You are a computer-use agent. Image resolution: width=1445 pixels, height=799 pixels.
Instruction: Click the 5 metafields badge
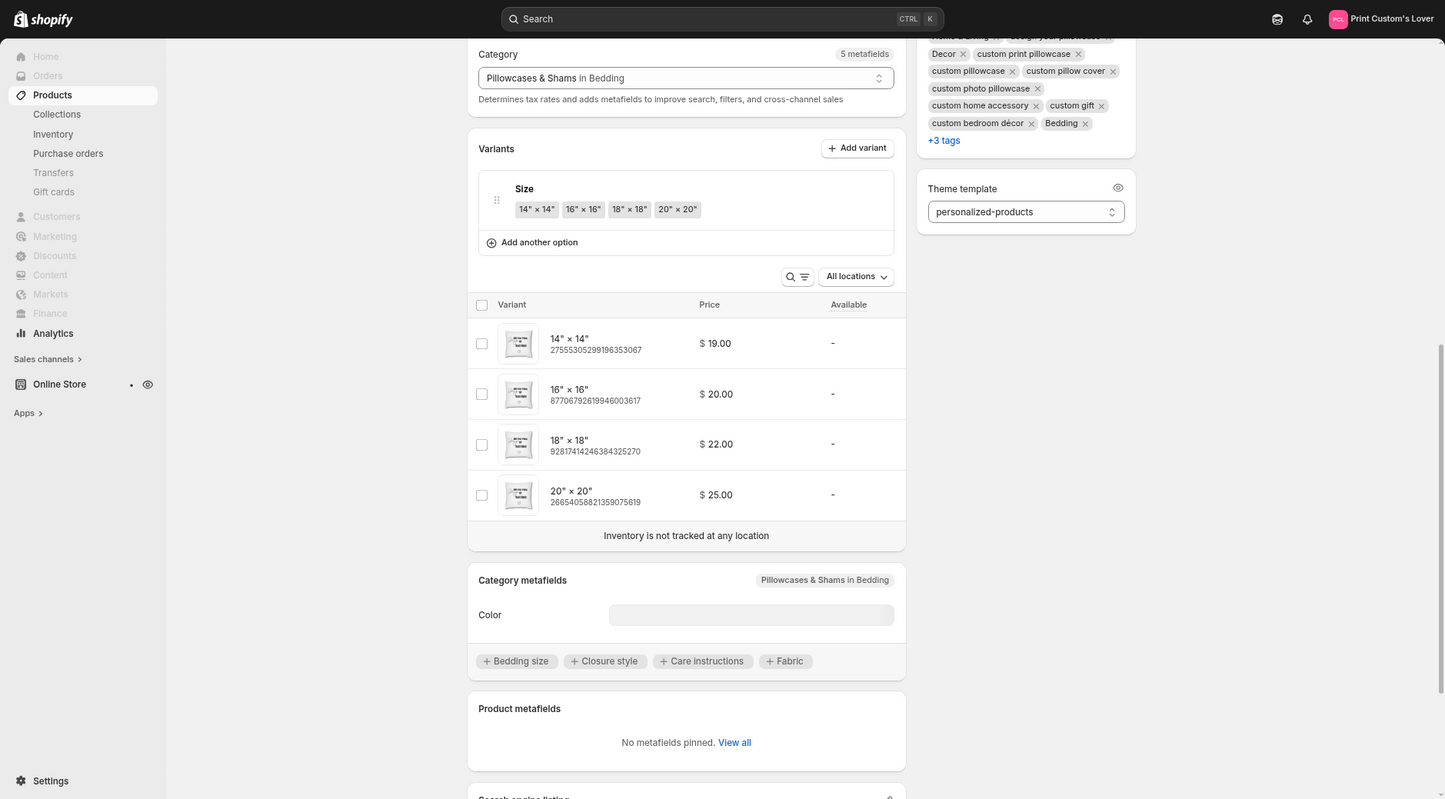coord(865,54)
